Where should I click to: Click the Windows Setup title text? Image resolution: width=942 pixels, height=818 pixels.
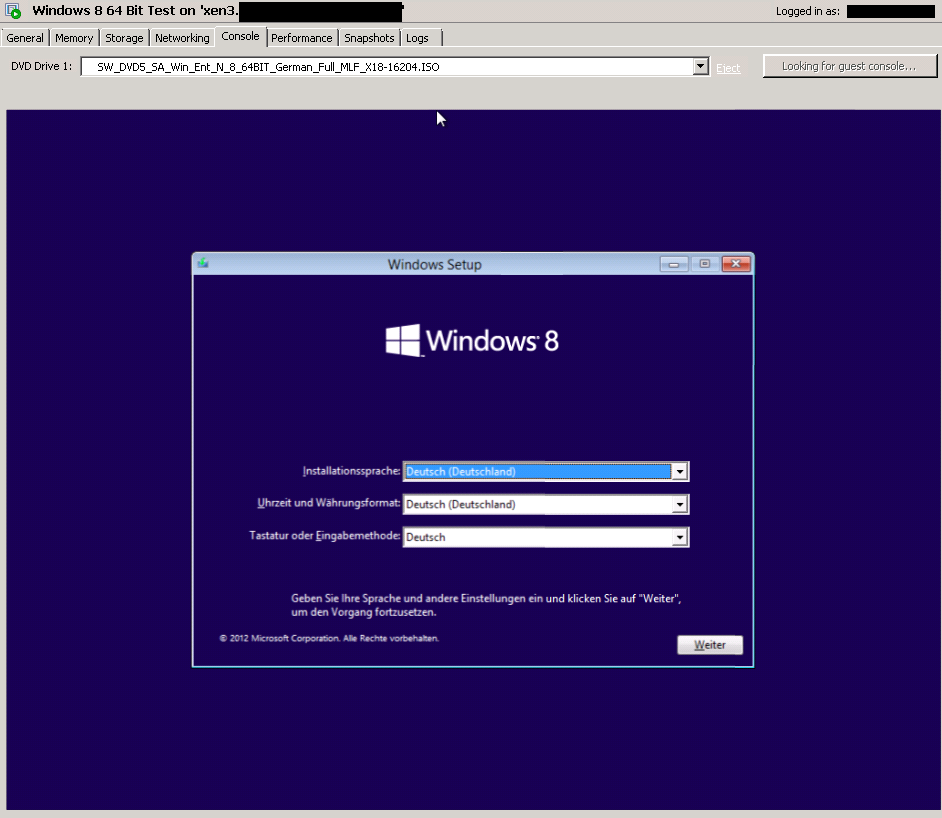point(434,264)
